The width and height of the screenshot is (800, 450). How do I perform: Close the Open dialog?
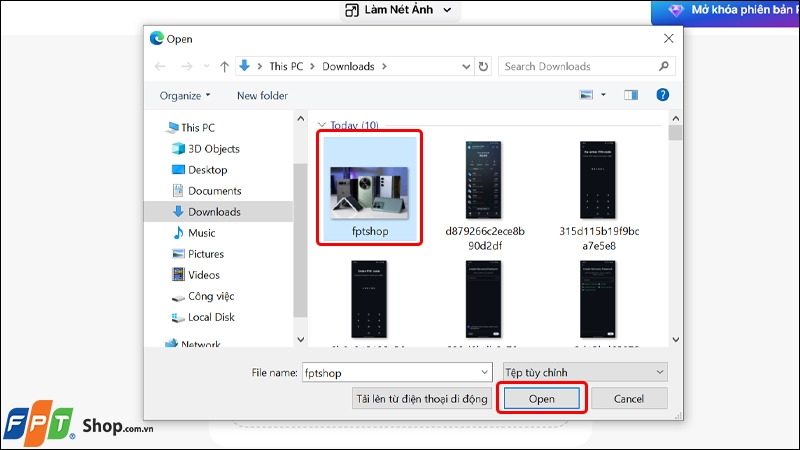point(668,39)
